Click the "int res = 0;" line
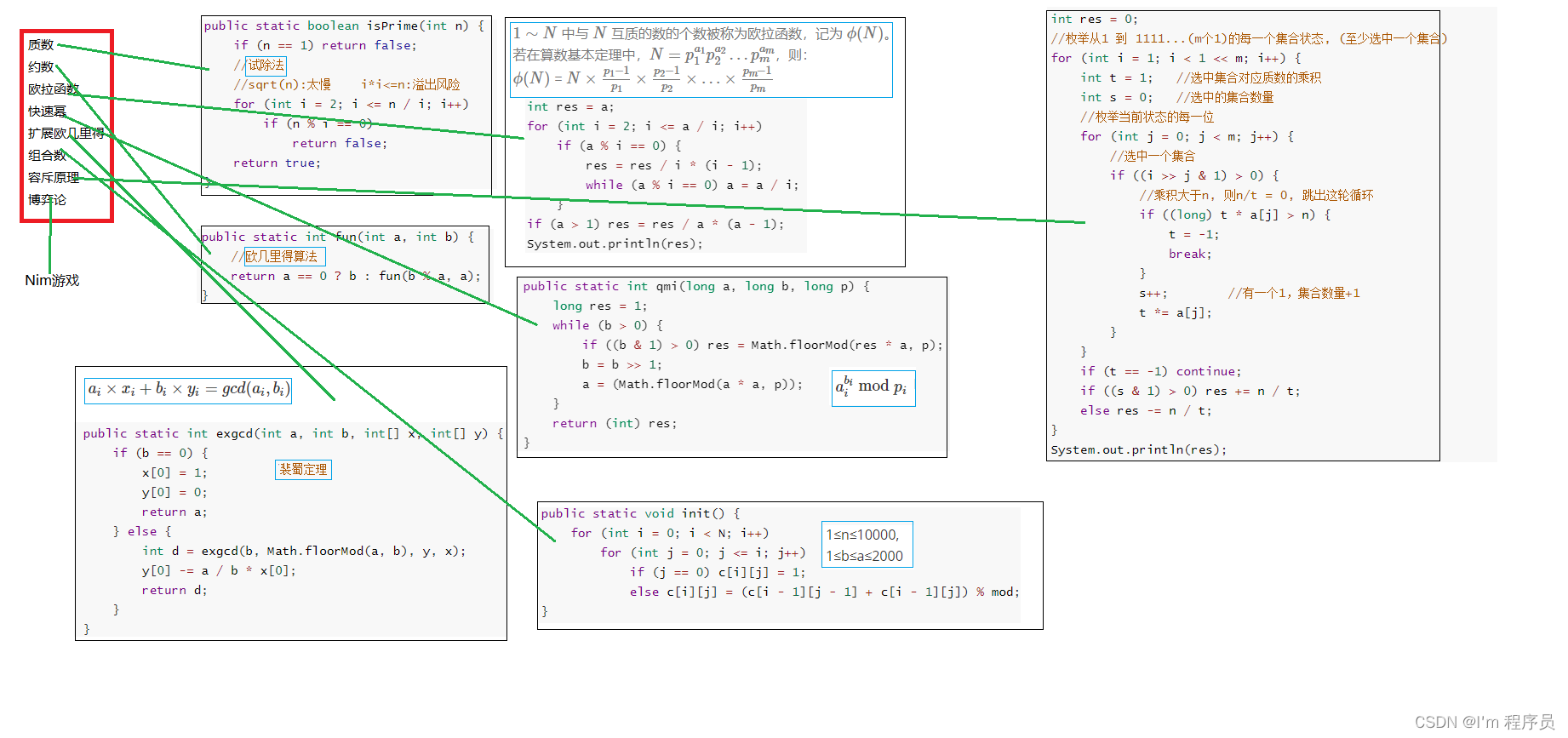This screenshot has width=1568, height=738. [x=1095, y=19]
